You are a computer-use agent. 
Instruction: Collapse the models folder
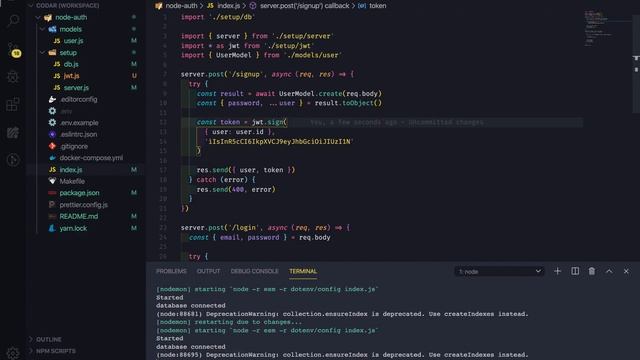pos(42,29)
